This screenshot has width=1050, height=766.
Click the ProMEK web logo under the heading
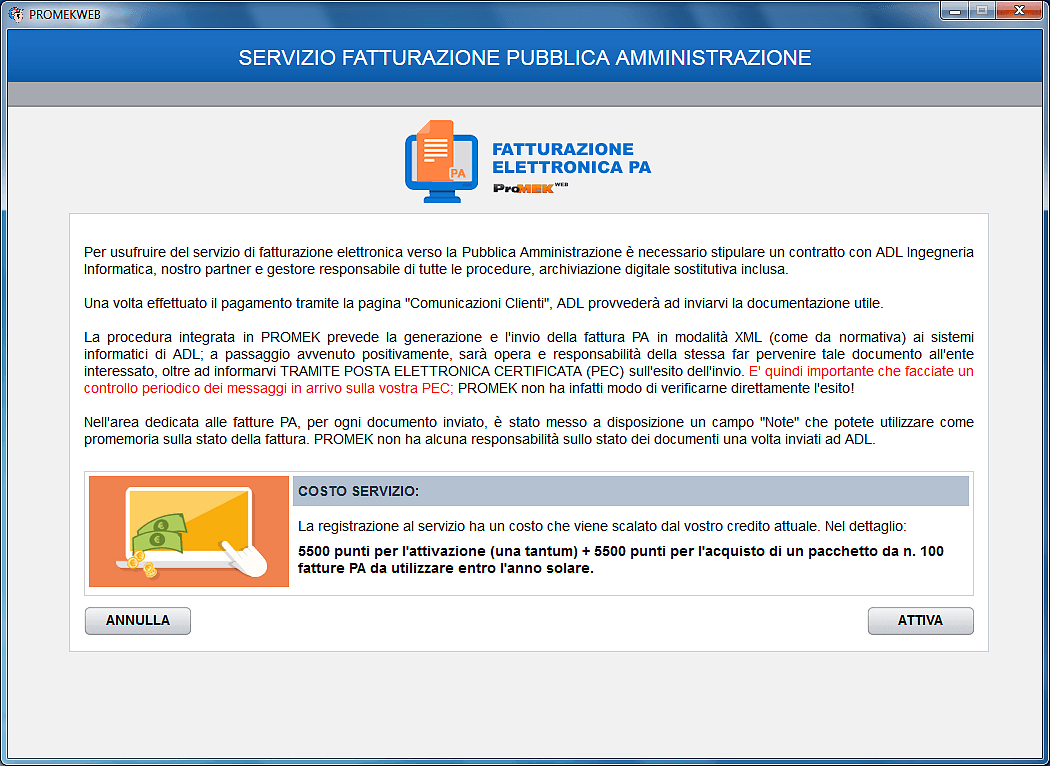pos(530,187)
